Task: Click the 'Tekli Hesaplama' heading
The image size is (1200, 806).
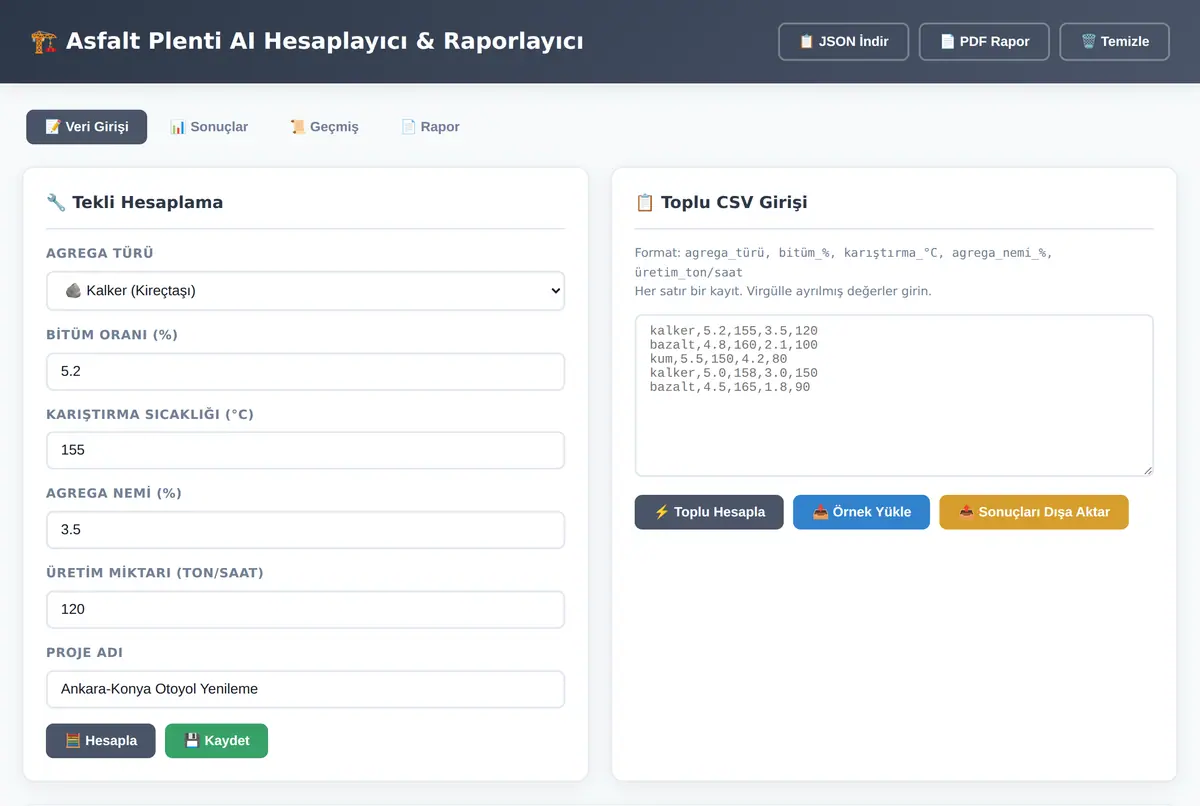Action: pyautogui.click(x=147, y=202)
